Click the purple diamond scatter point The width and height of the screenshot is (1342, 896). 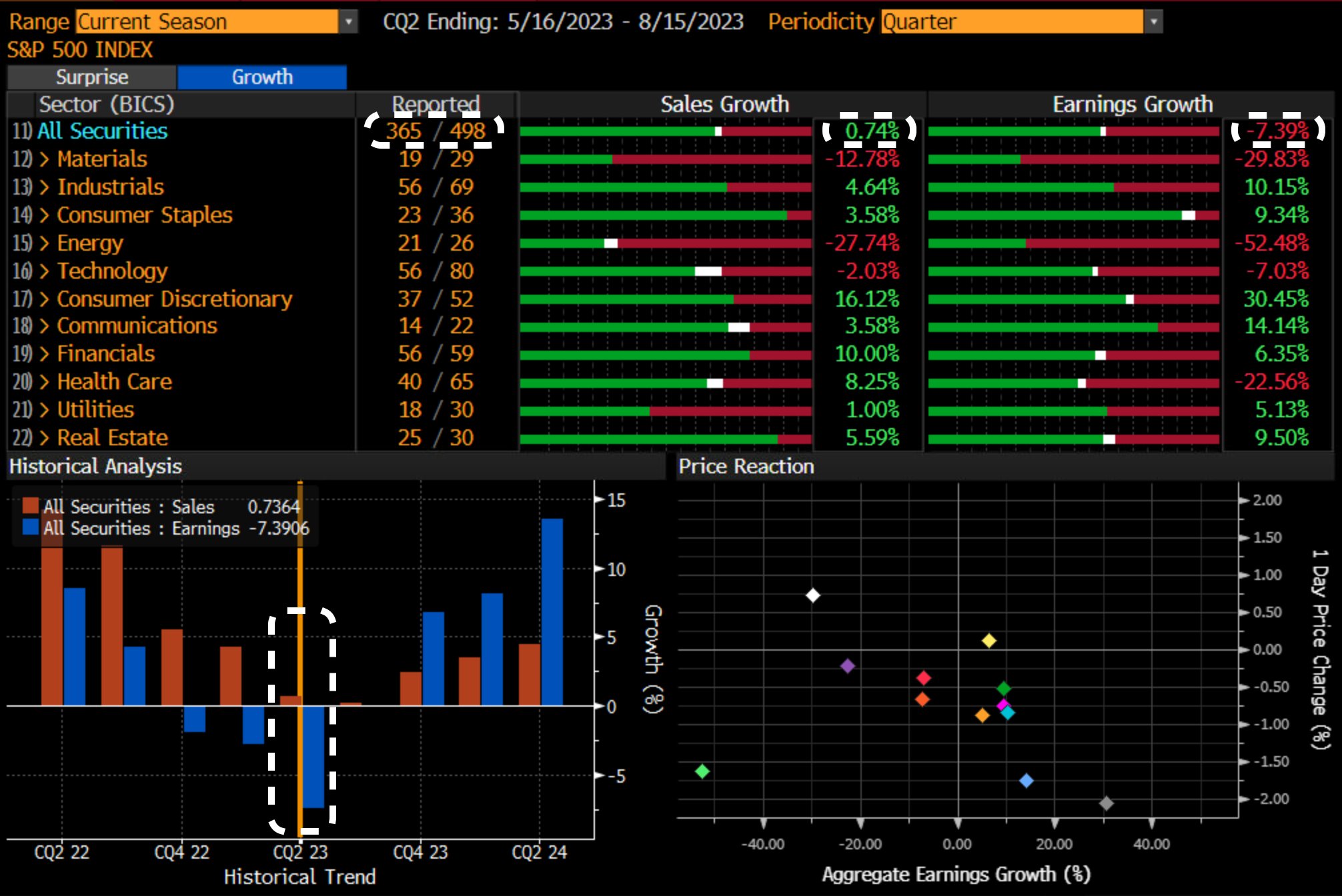pyautogui.click(x=847, y=666)
